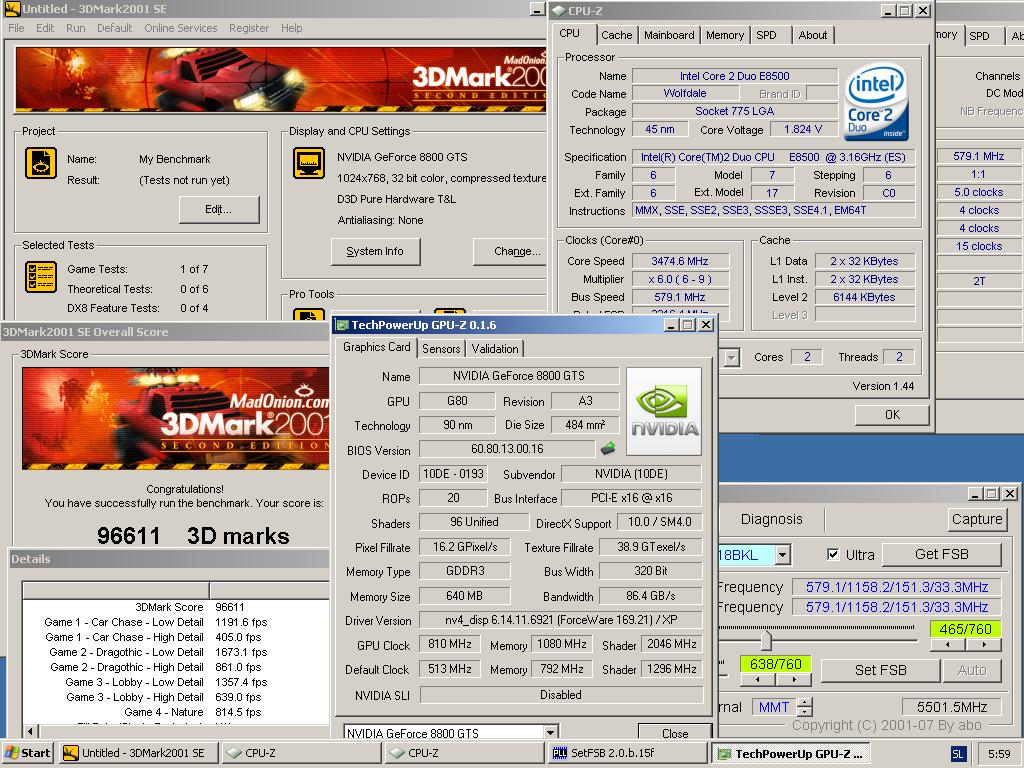Open the Run menu in 3DMark
Screen dimensions: 1024x768
coord(76,28)
